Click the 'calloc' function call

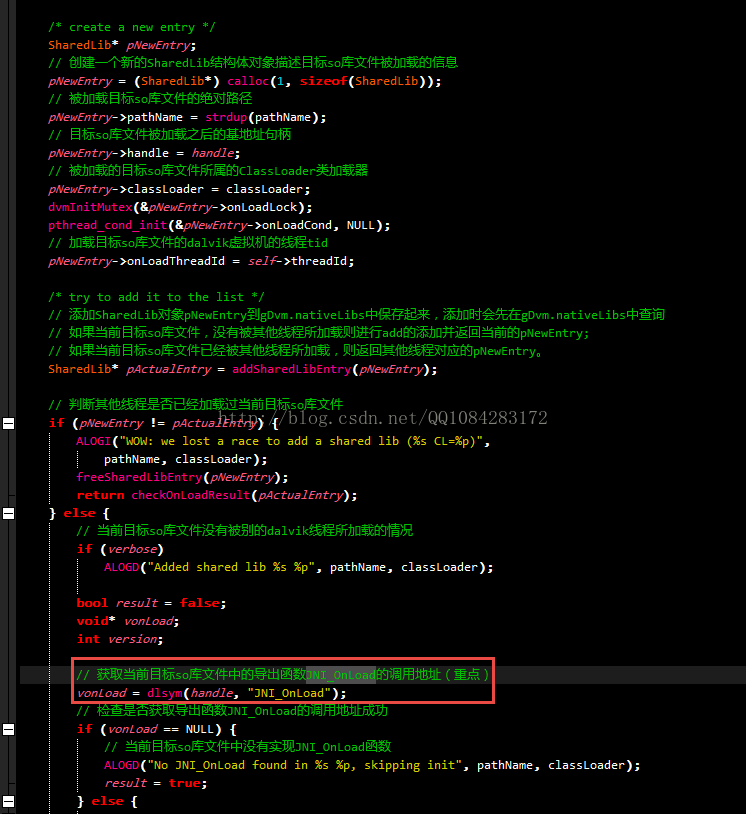click(x=248, y=81)
